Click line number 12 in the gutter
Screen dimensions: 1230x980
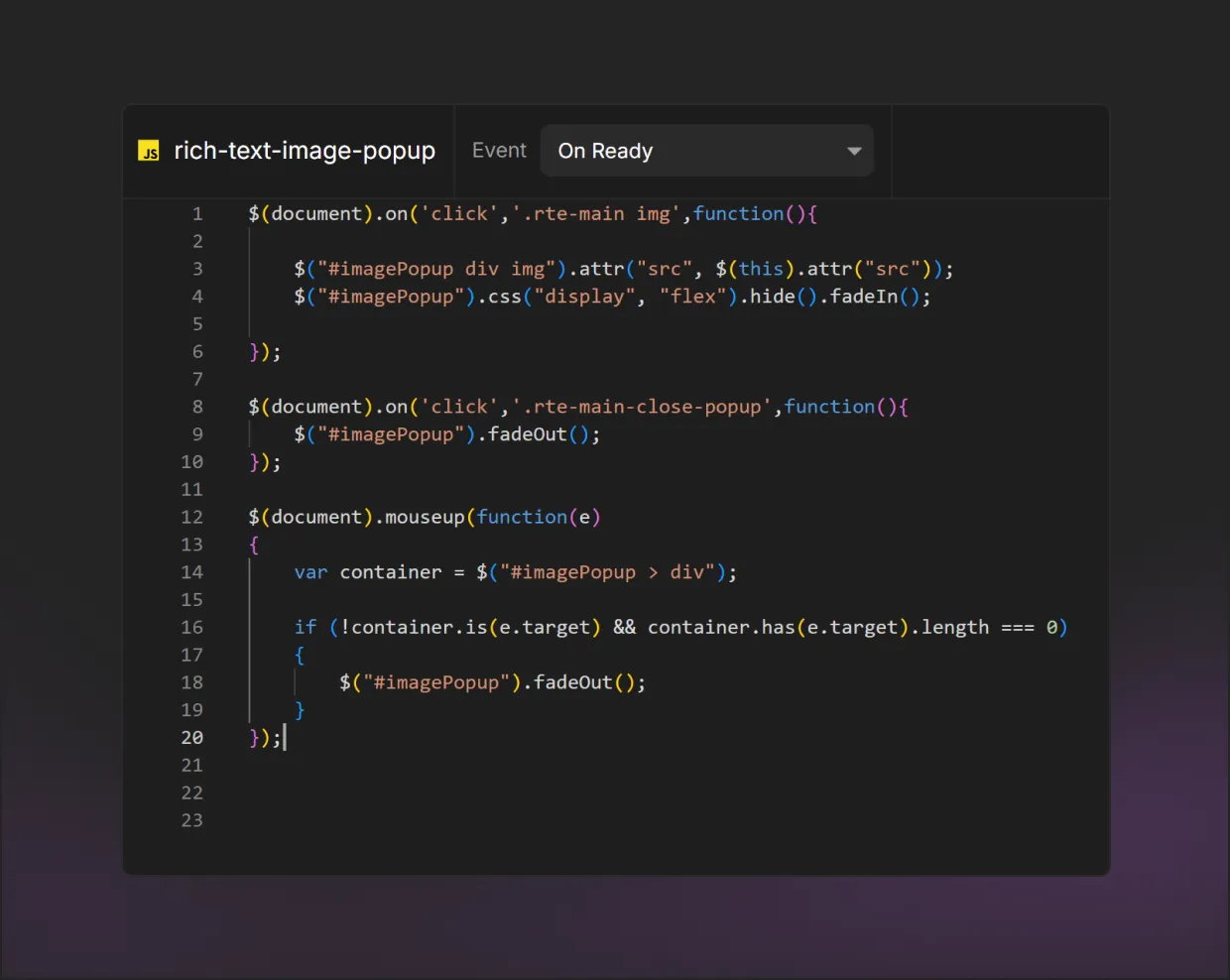pyautogui.click(x=191, y=517)
